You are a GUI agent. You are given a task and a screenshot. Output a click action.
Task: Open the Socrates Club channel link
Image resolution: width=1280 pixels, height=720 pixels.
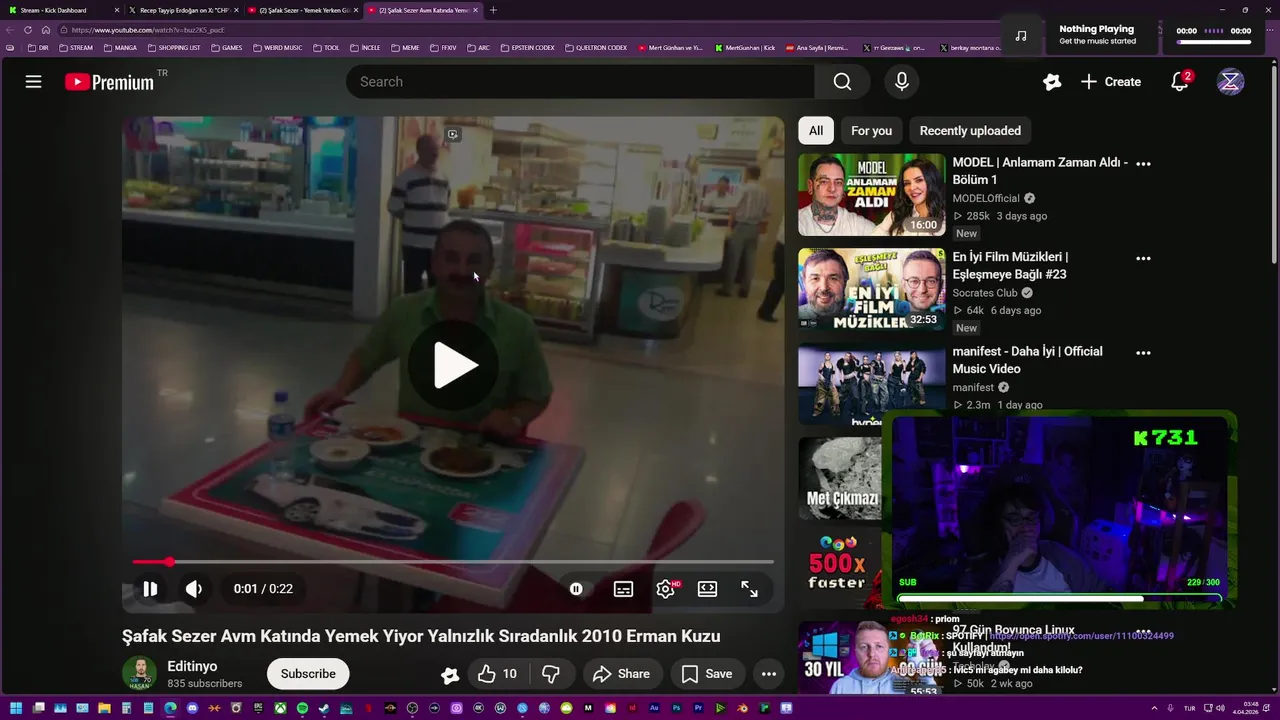click(x=985, y=293)
